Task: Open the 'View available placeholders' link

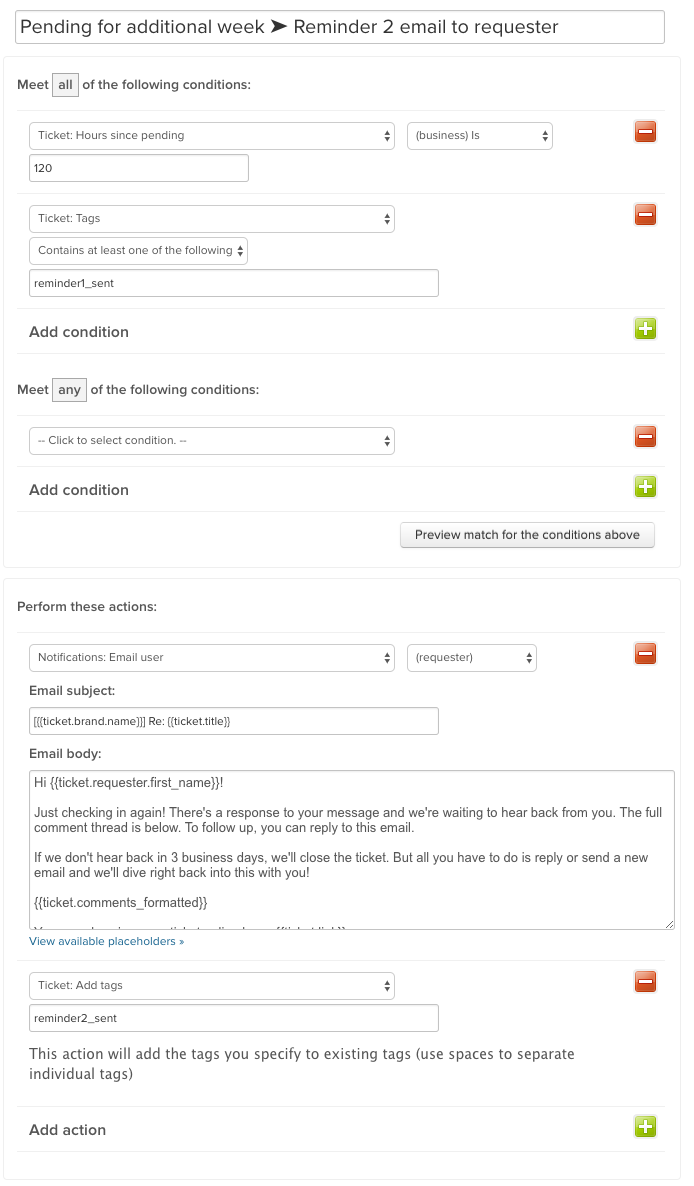Action: tap(106, 941)
